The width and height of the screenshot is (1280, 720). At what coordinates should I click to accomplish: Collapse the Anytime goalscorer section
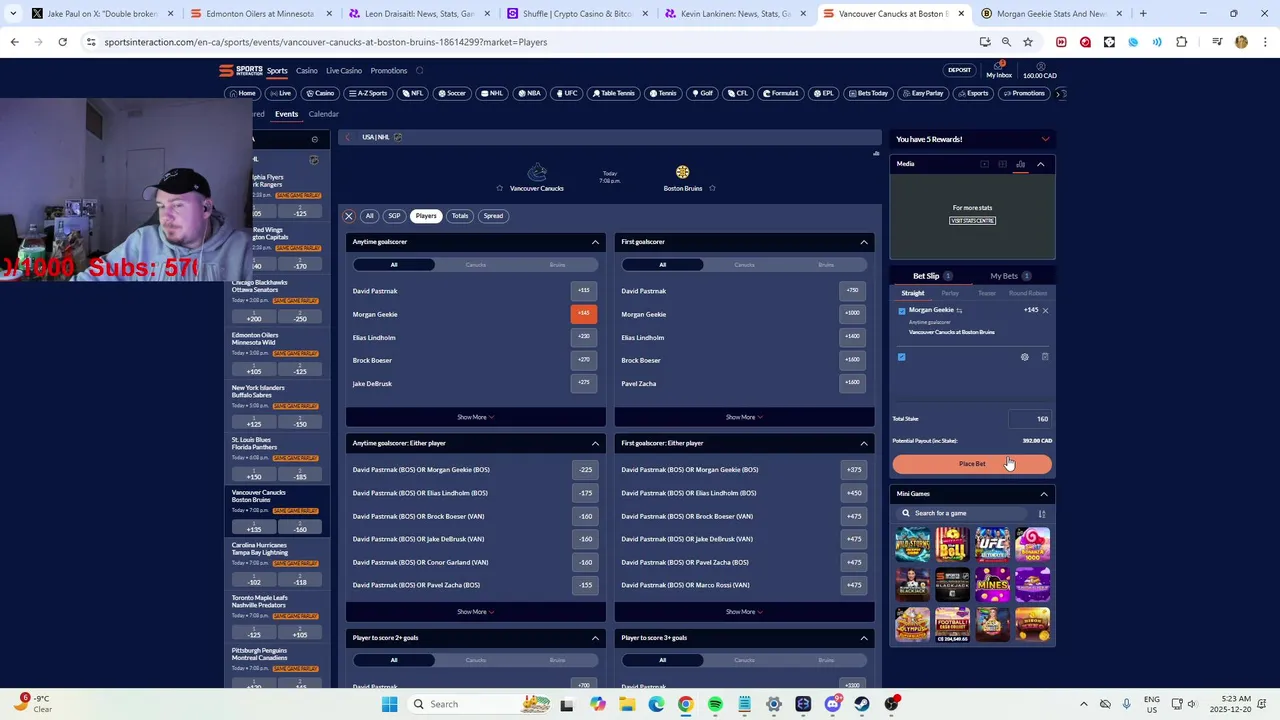point(595,242)
